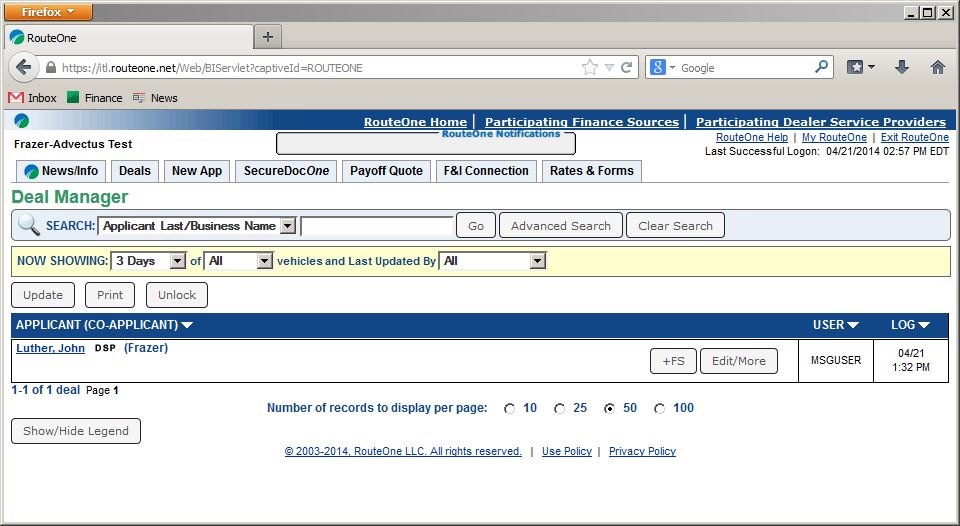Open the RouteOne LLC copyright link

(403, 451)
